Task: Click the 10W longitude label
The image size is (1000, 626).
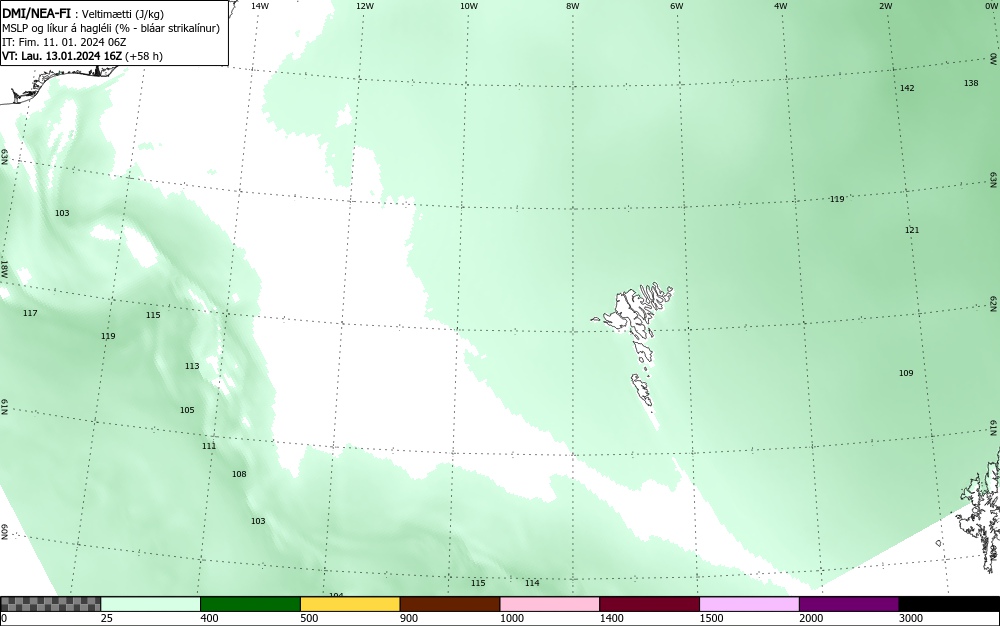Action: click(x=469, y=6)
